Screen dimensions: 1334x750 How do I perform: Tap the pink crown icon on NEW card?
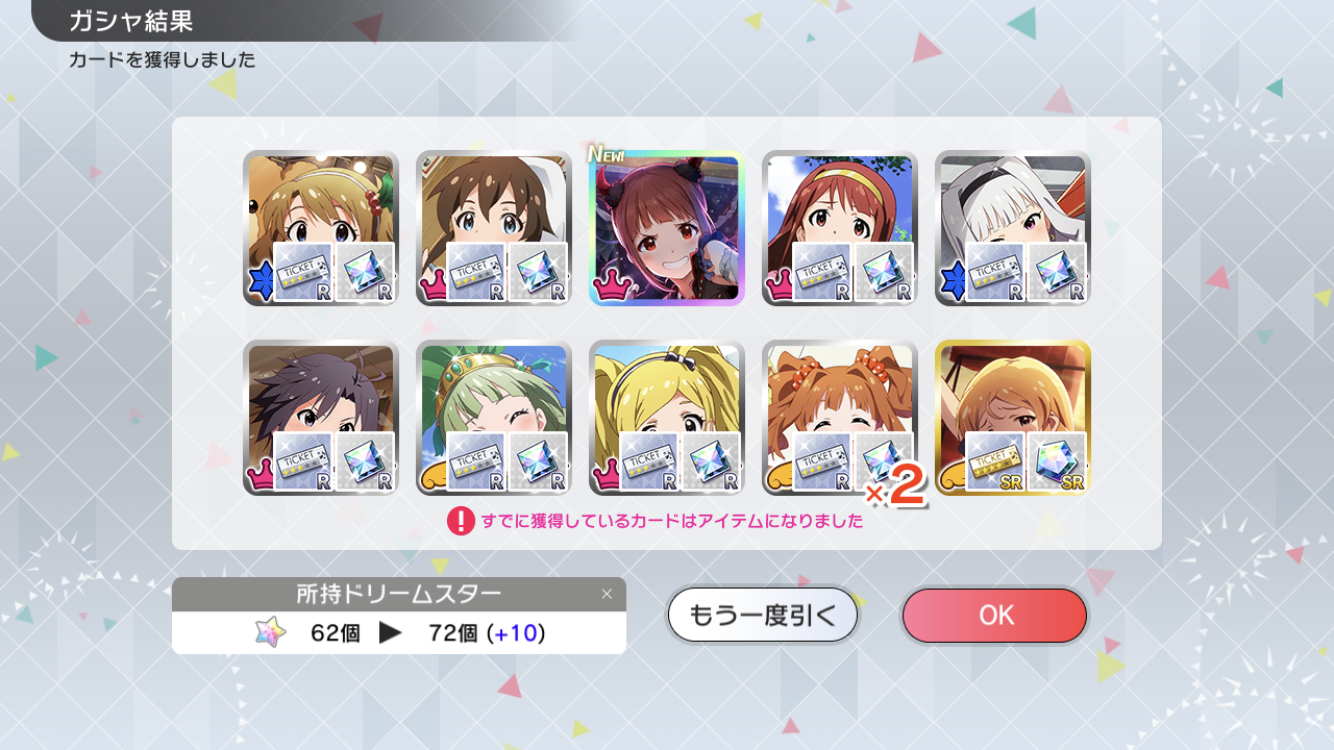[609, 287]
